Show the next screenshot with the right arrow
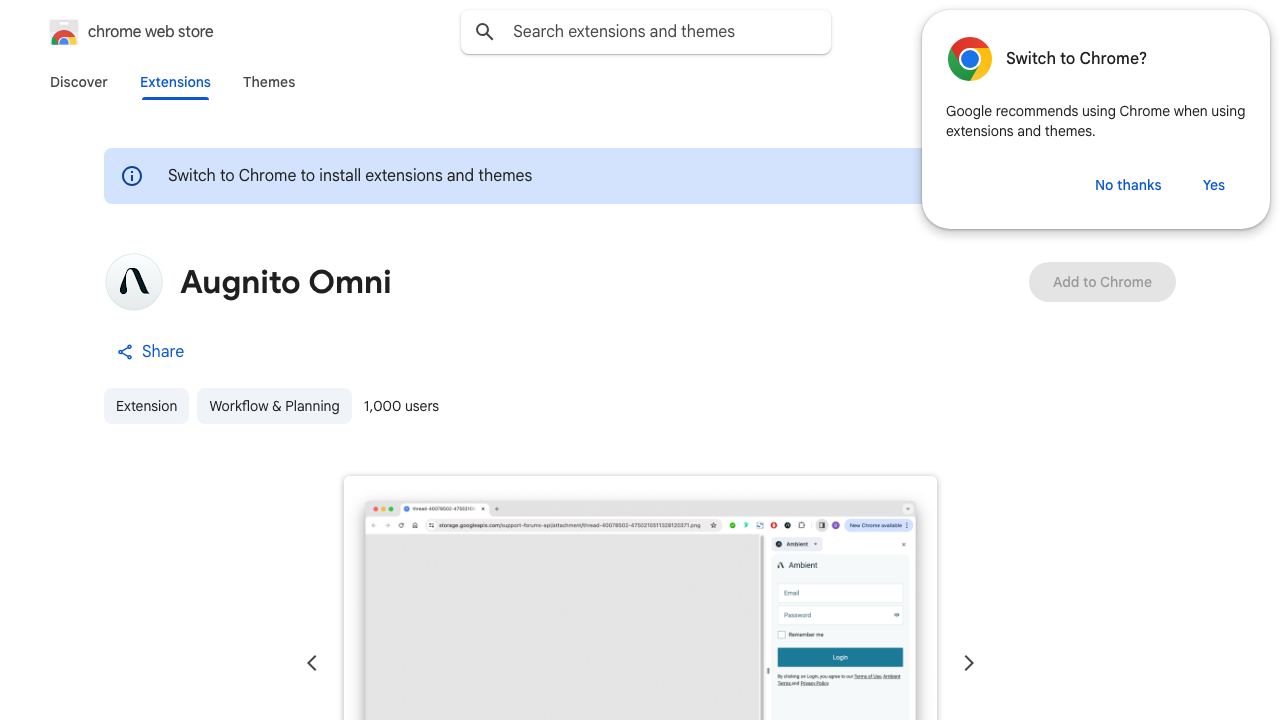 pyautogui.click(x=968, y=663)
